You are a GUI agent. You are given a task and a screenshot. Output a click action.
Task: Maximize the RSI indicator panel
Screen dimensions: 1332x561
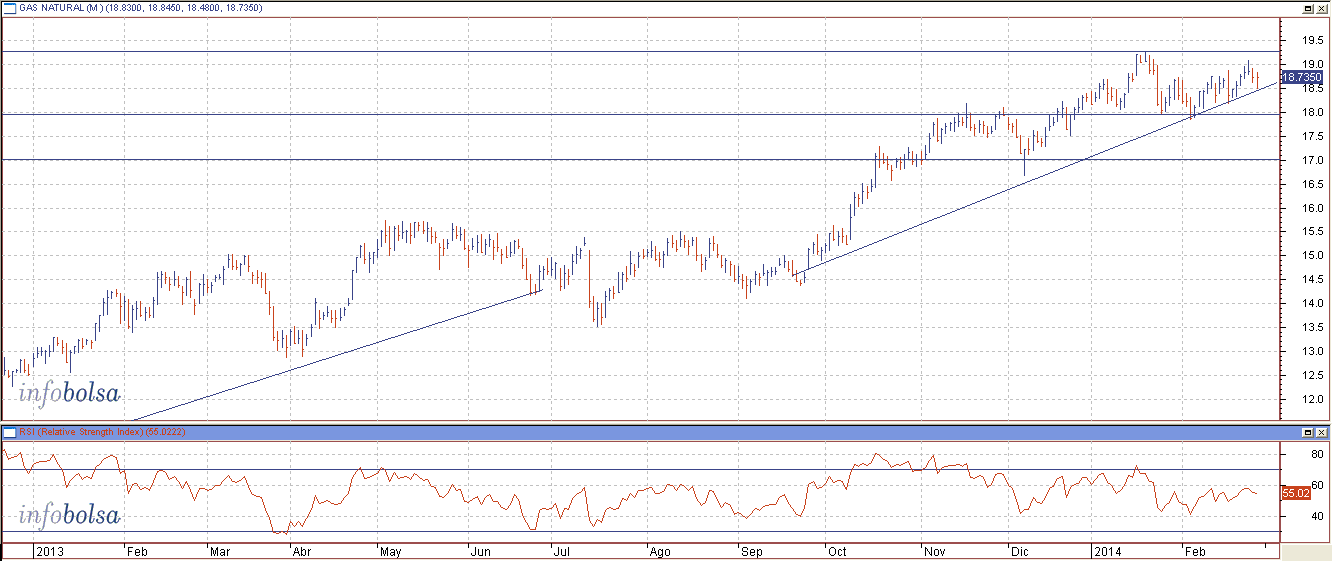[x=1307, y=432]
